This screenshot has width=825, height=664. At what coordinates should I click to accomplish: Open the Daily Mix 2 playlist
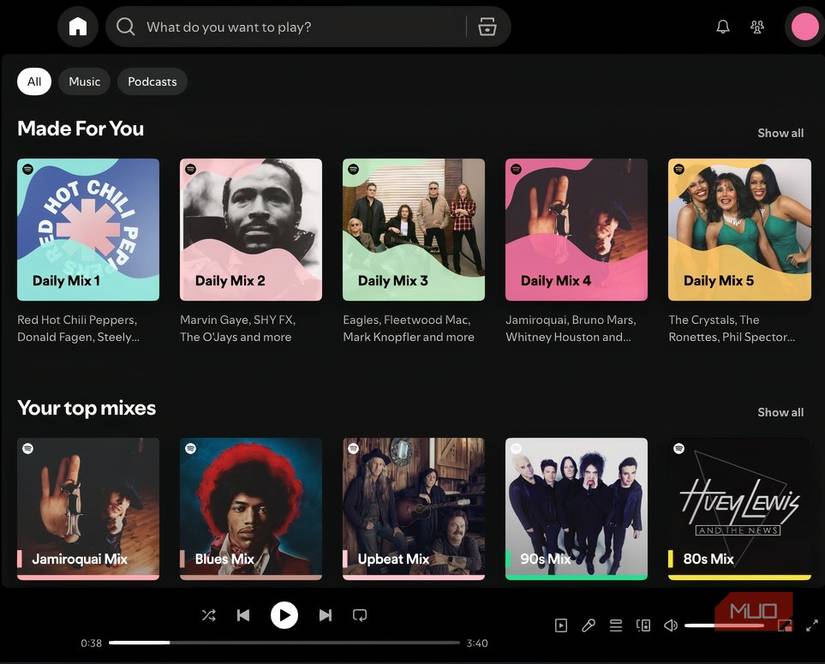pyautogui.click(x=250, y=230)
